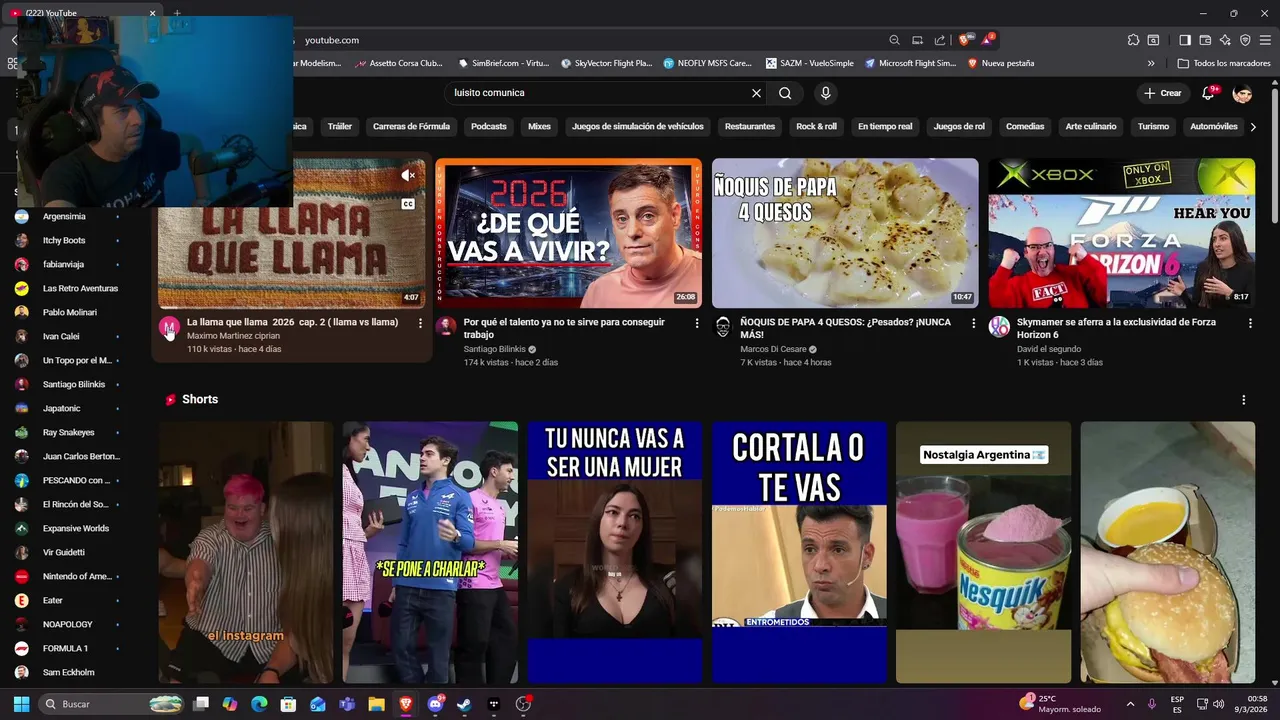Open Shorts section more options menu
Viewport: 1280px width, 720px height.
point(1243,399)
